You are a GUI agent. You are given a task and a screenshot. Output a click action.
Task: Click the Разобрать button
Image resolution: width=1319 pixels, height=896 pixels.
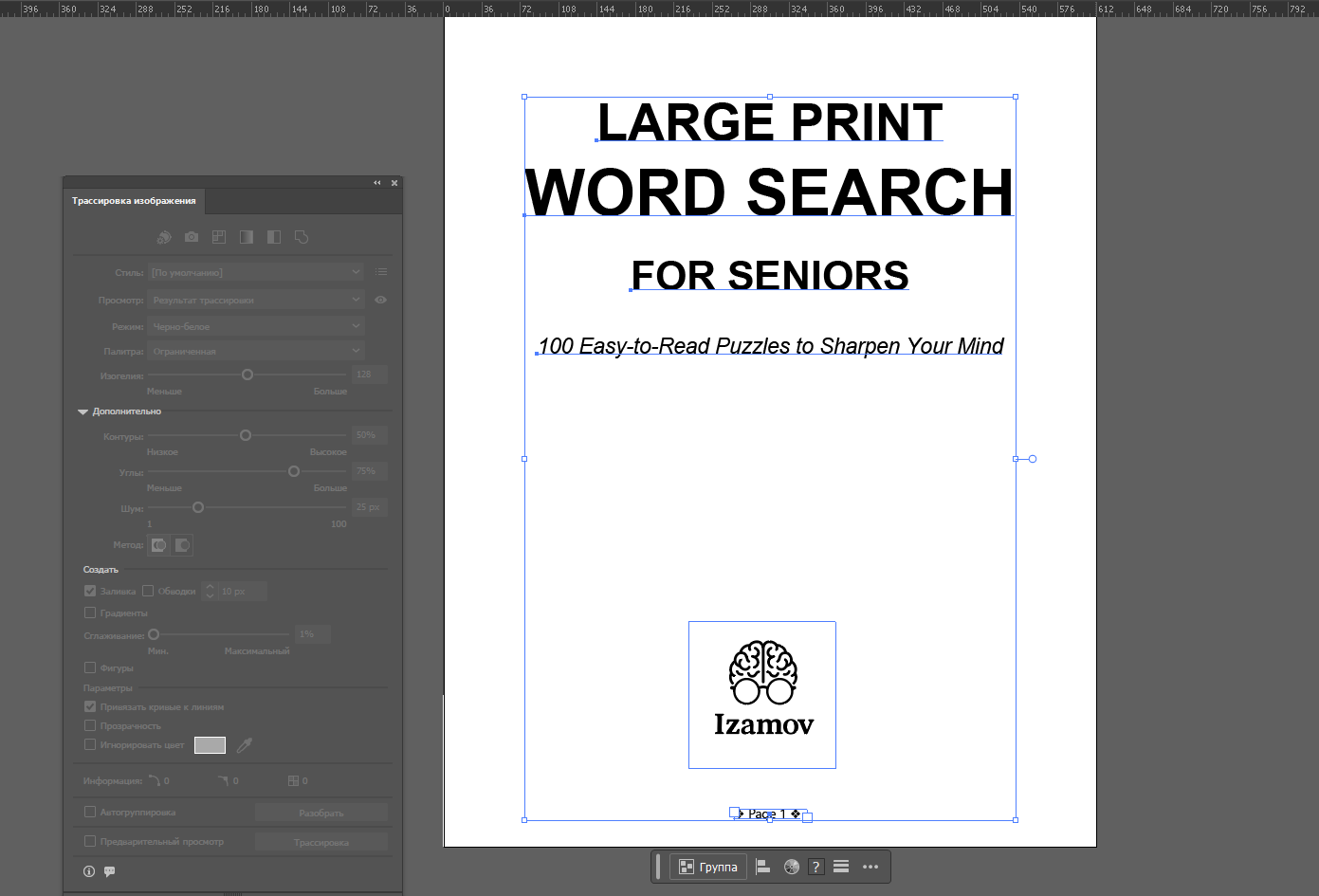(321, 813)
